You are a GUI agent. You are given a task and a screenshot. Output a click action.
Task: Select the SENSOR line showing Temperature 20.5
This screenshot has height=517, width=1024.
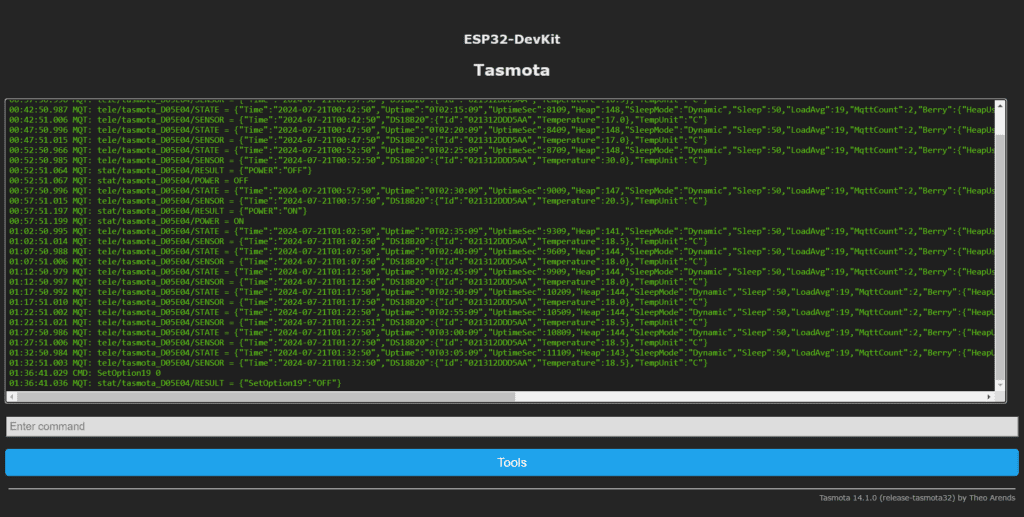click(x=358, y=200)
